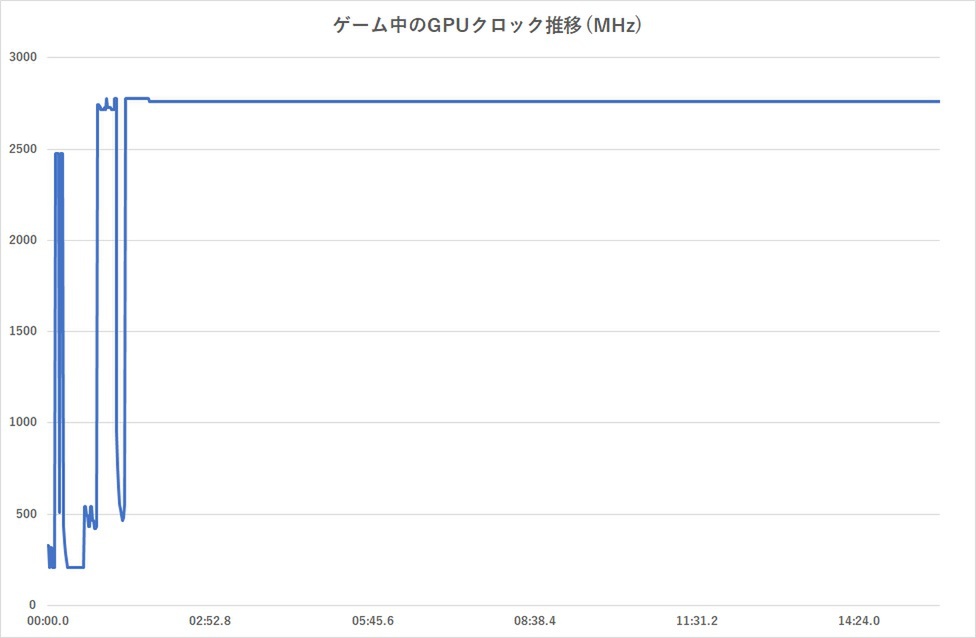Click the 1500 y-axis label
Image resolution: width=976 pixels, height=638 pixels.
[x=22, y=331]
